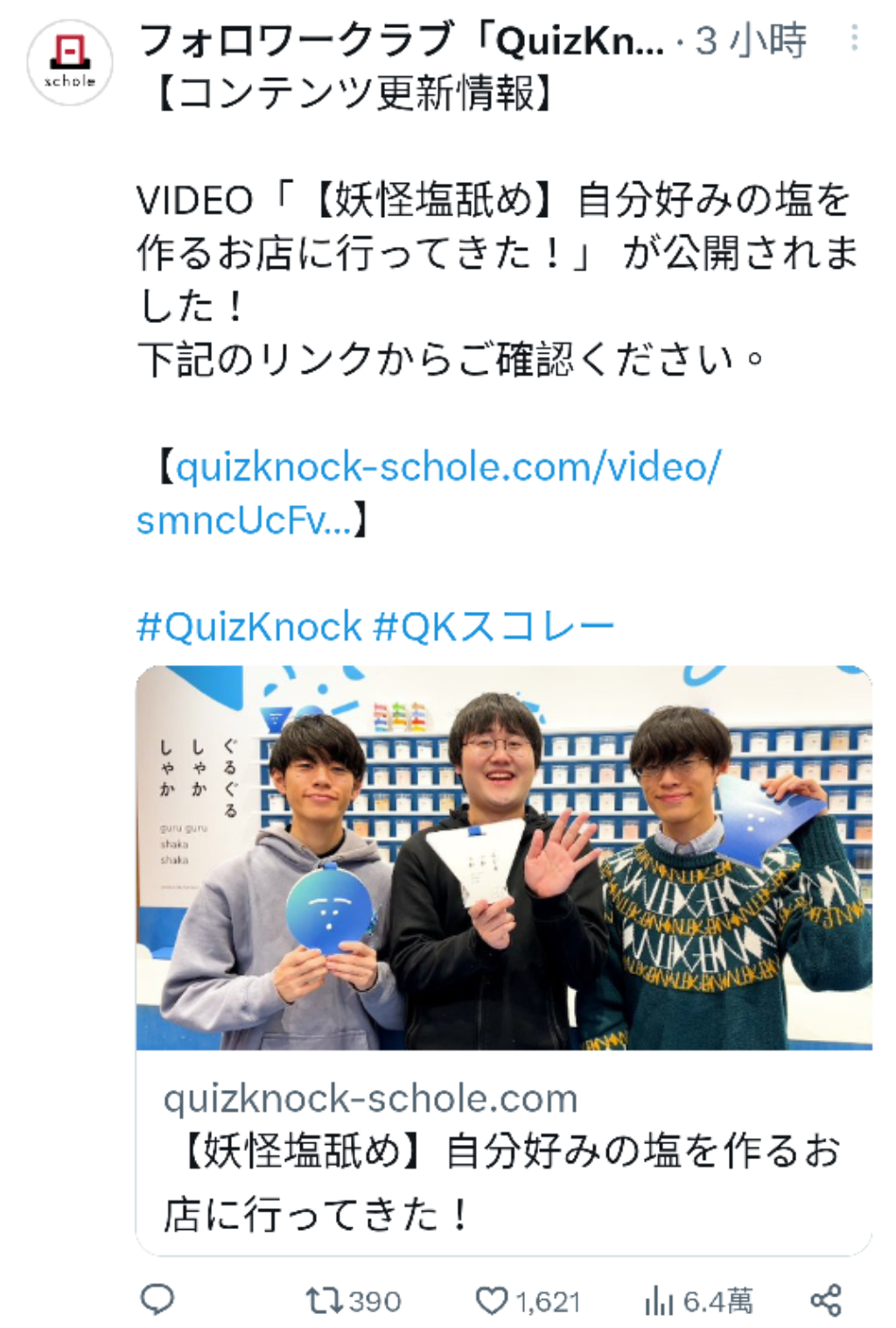
Task: Open the #QKスコレー hashtag
Action: pyautogui.click(x=494, y=627)
